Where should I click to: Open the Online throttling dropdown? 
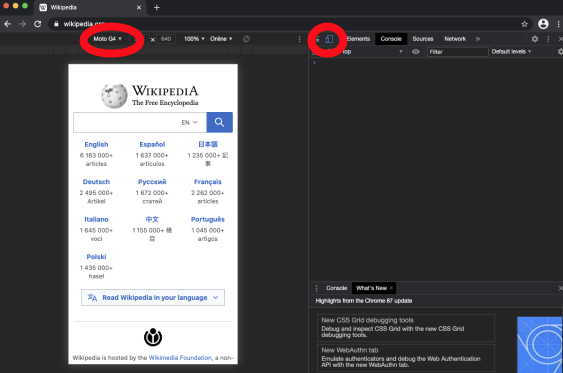coord(221,39)
